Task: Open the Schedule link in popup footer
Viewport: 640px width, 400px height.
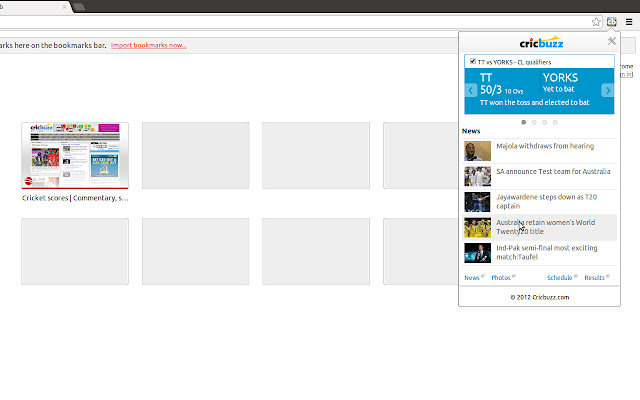Action: click(x=559, y=277)
